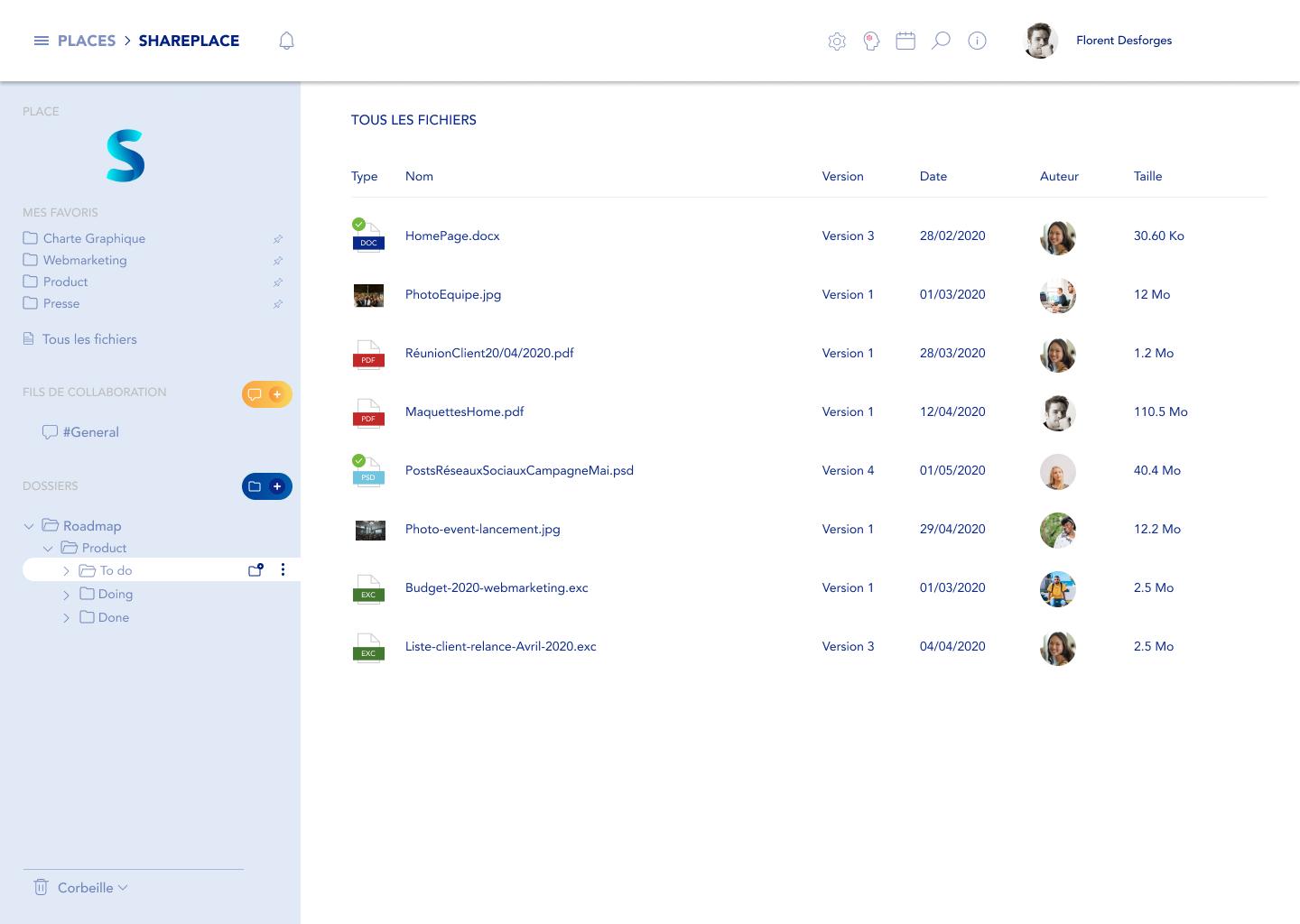Click EXC icon of Budget-2020-webmarketing
The width and height of the screenshot is (1300, 924).
pyautogui.click(x=368, y=588)
